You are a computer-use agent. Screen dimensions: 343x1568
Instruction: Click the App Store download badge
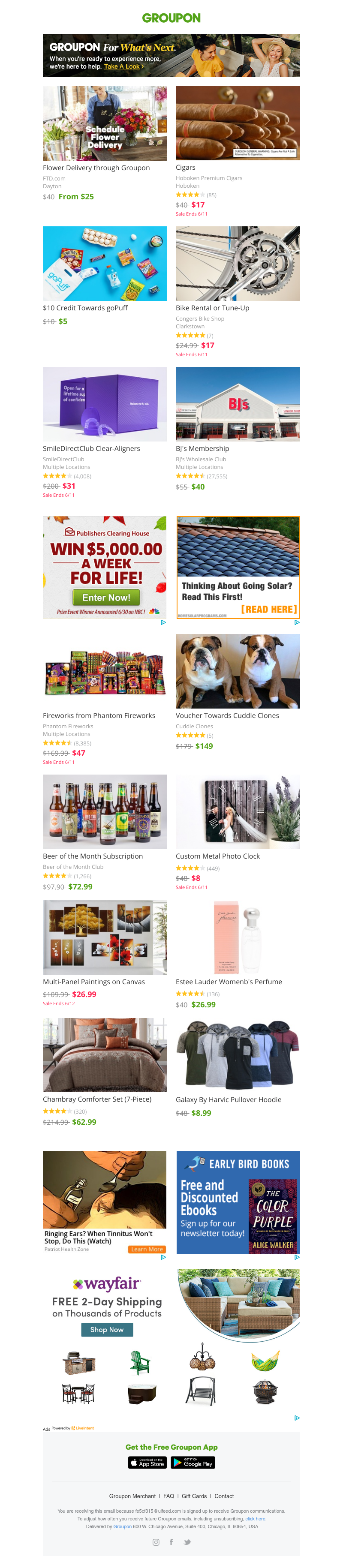tap(147, 1463)
